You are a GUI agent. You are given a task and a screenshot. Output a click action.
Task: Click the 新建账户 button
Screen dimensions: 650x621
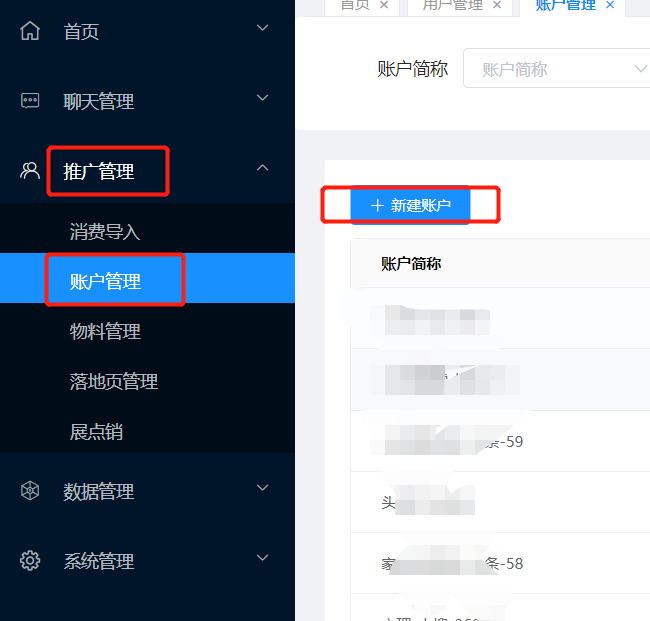pos(410,205)
